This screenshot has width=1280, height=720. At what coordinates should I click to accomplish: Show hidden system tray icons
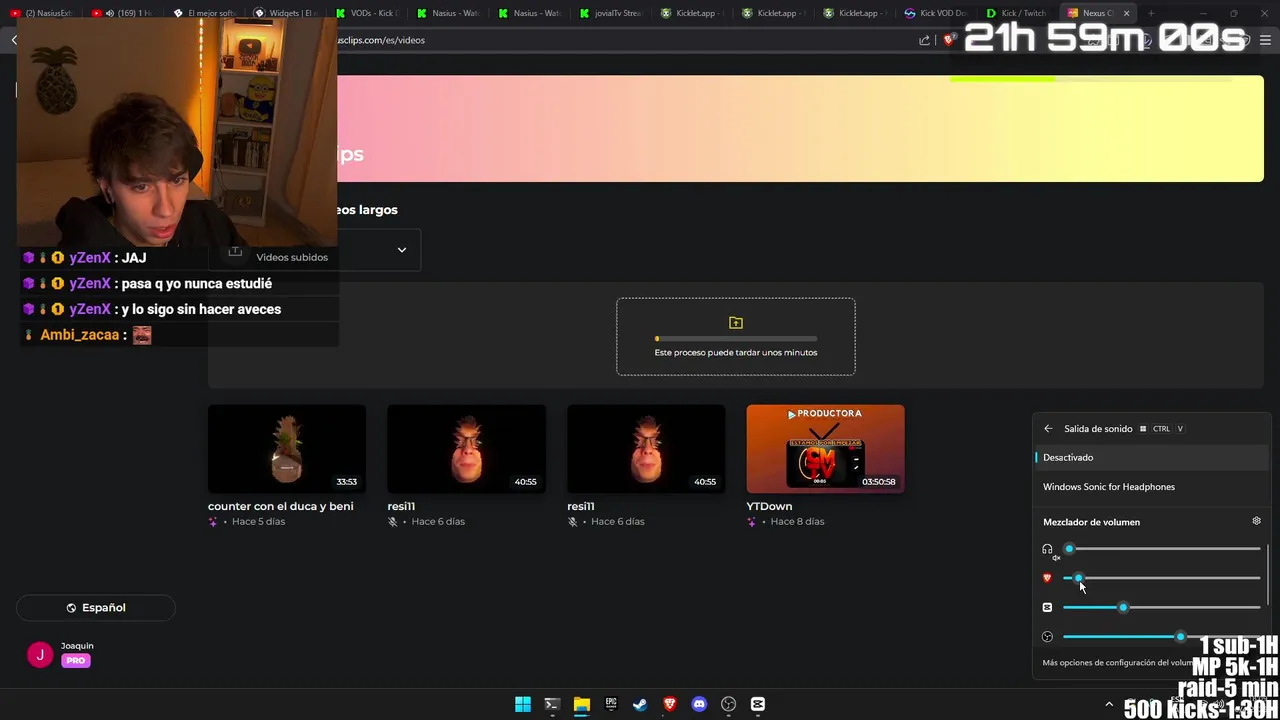click(1108, 704)
